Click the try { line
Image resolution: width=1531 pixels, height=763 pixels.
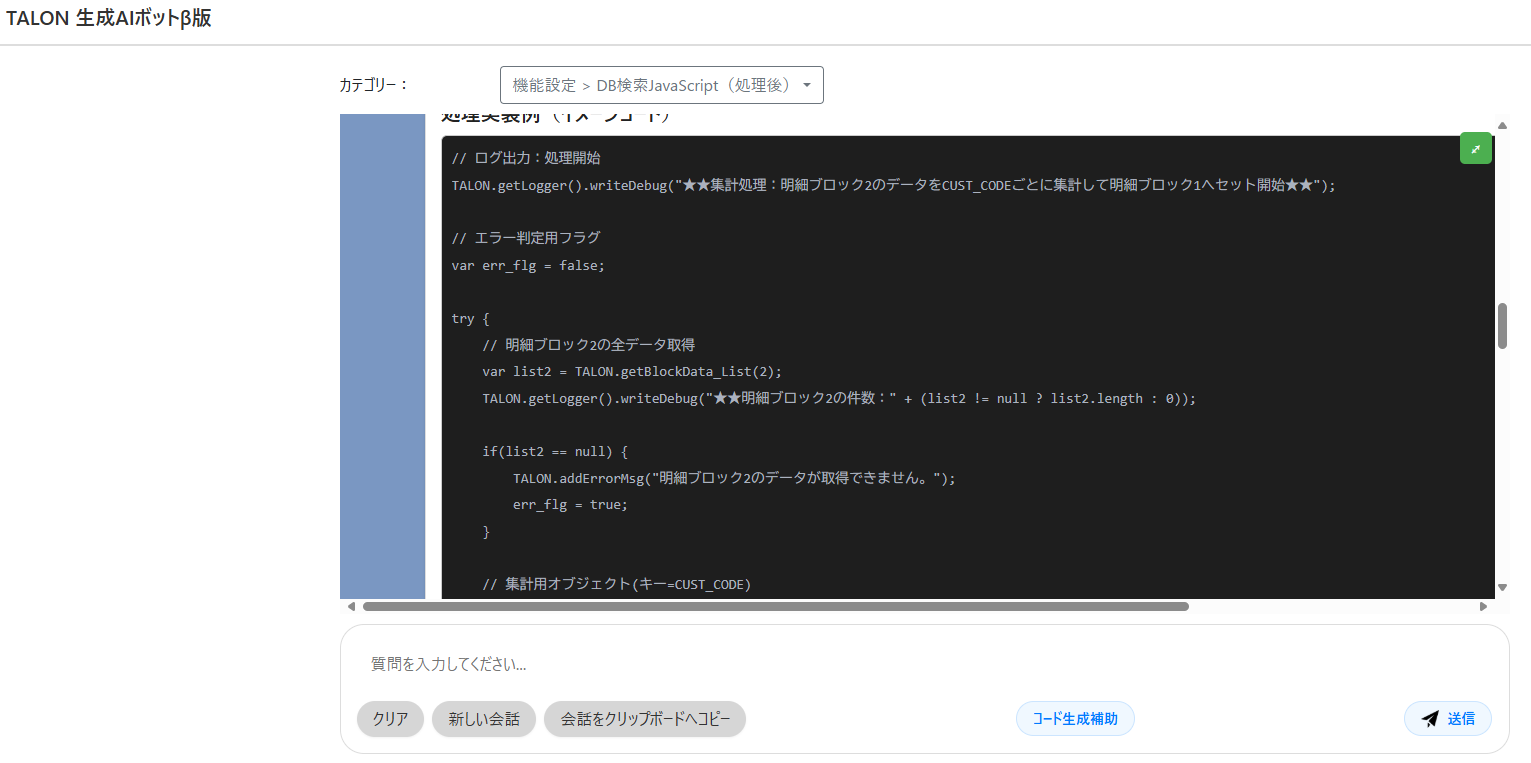click(x=470, y=318)
